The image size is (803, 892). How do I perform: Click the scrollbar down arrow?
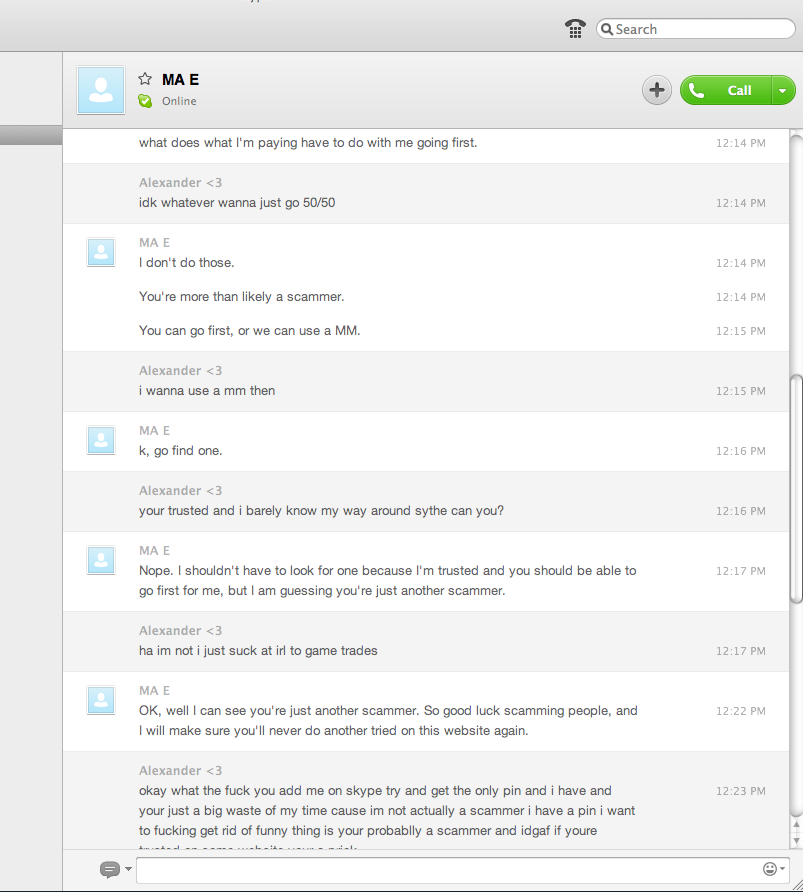click(x=796, y=840)
